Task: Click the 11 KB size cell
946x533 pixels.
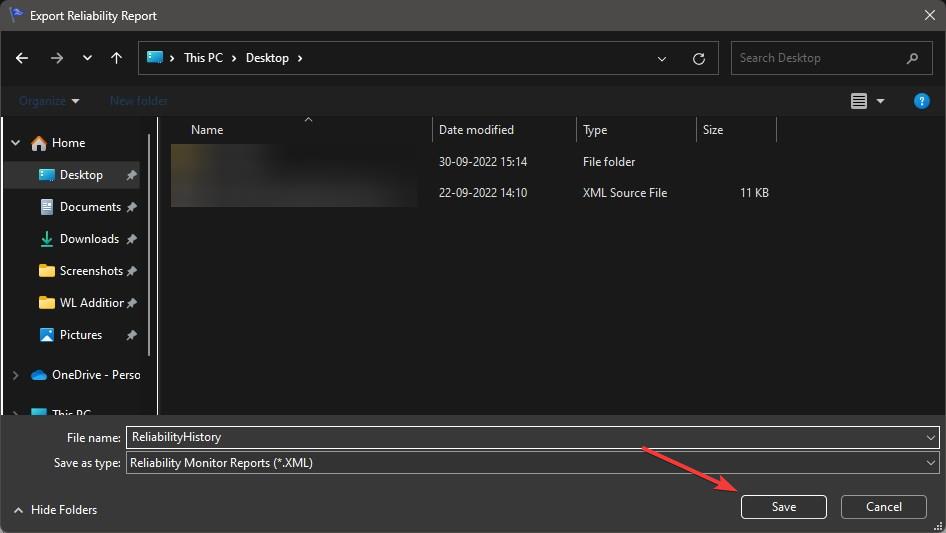Action: pos(754,193)
